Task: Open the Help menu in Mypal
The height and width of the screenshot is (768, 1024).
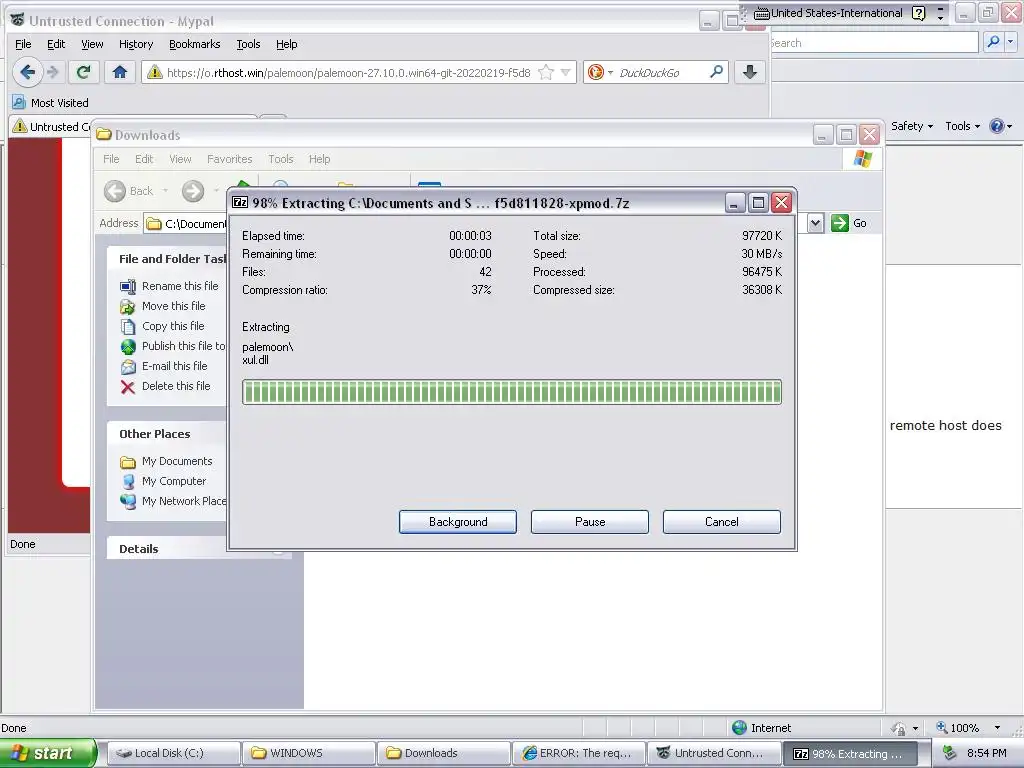Action: click(x=286, y=44)
